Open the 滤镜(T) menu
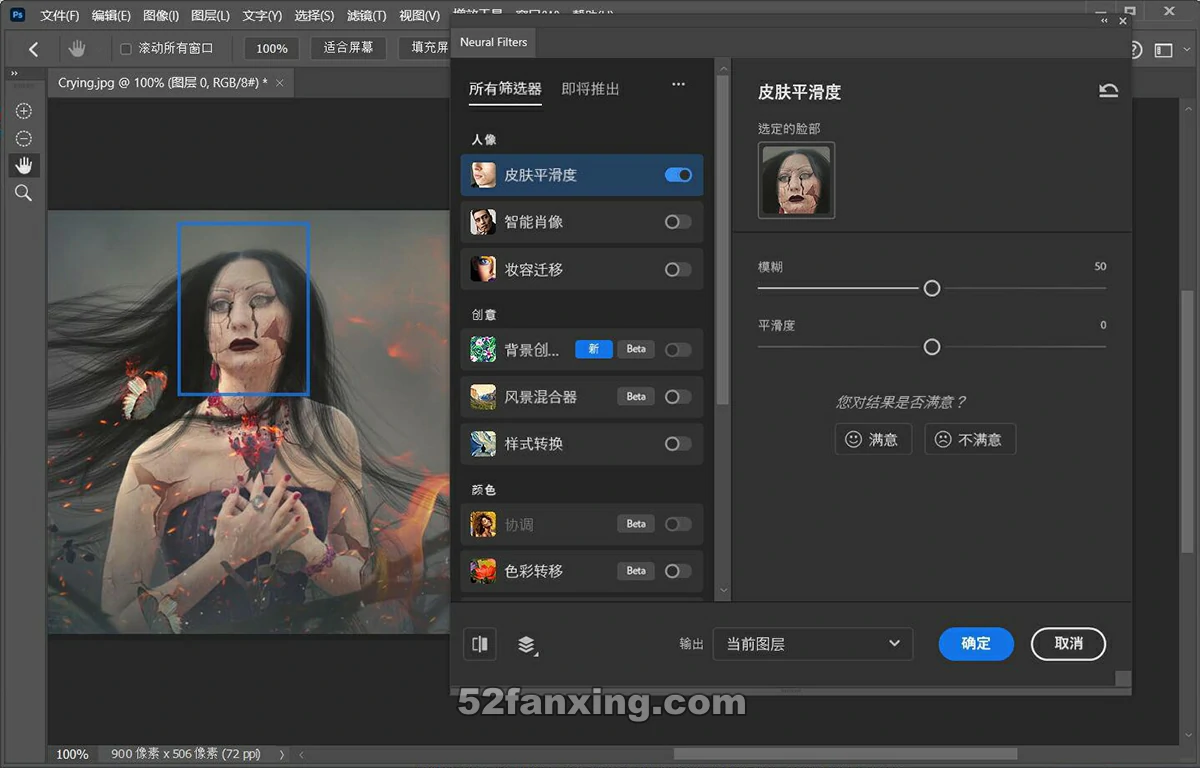The height and width of the screenshot is (768, 1200). (x=366, y=15)
